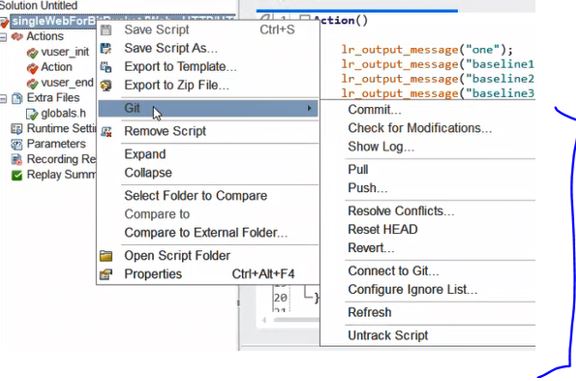Select the Parameters tree node
Viewport: 576px width, 381px height.
(56, 144)
